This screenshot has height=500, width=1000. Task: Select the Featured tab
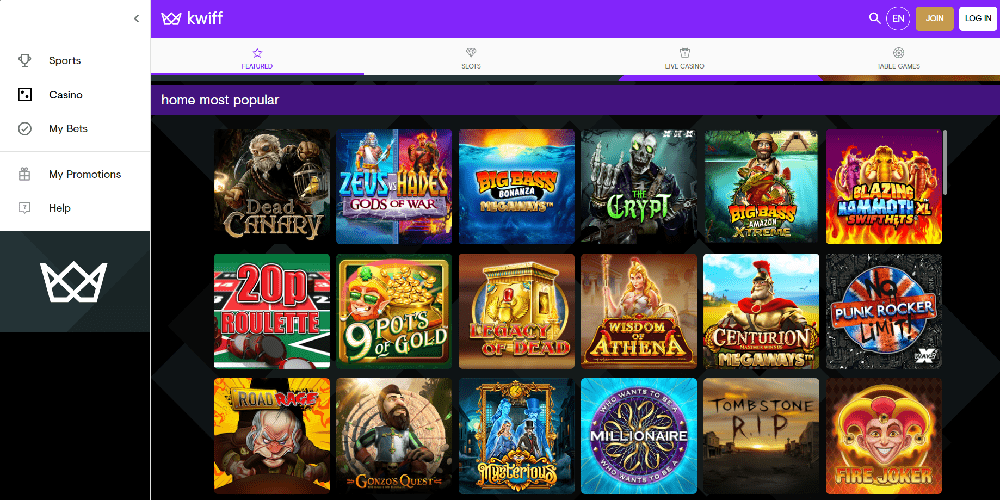(x=257, y=57)
